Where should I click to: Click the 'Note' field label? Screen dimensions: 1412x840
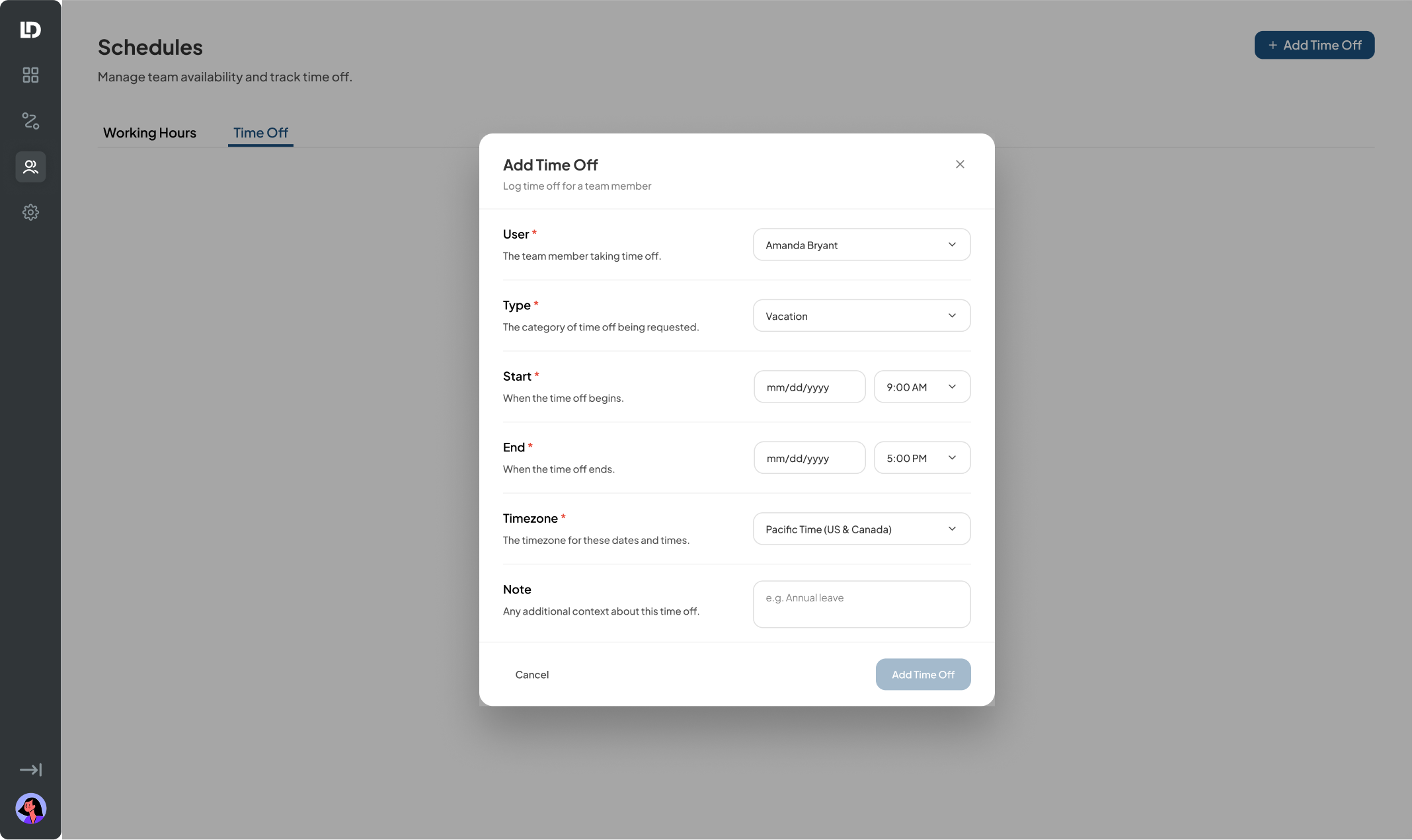(517, 590)
